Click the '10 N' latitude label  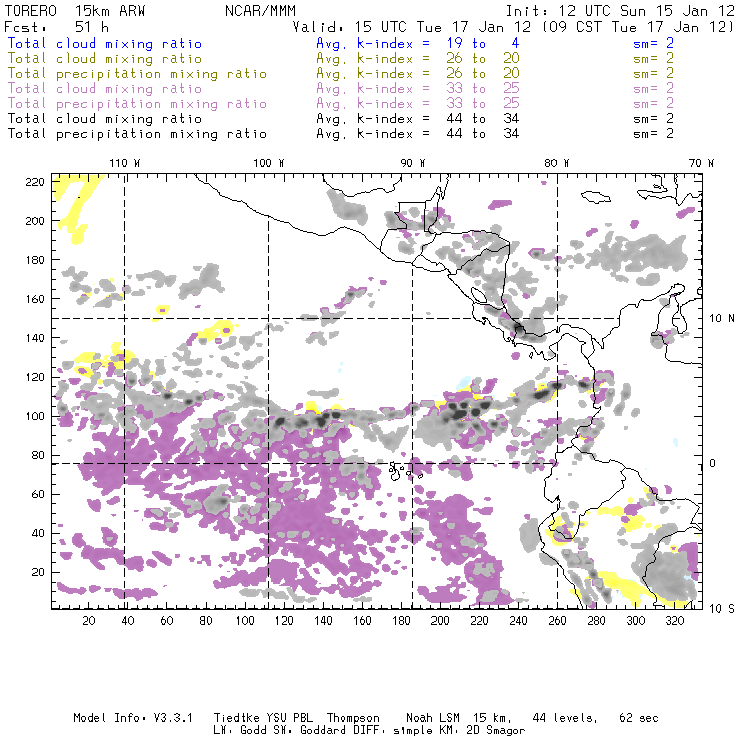pyautogui.click(x=722, y=319)
